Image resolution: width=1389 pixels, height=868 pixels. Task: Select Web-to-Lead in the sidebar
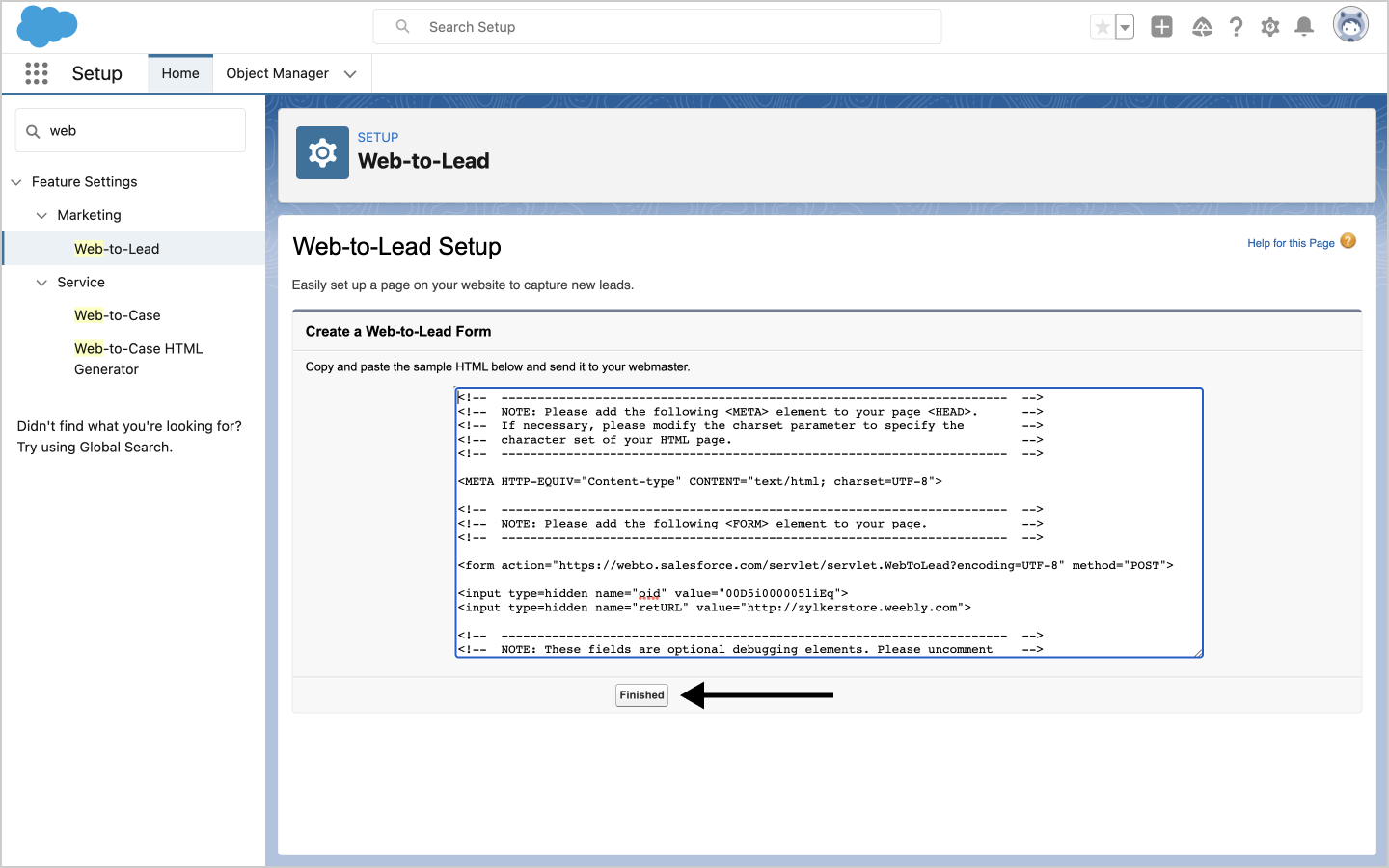[117, 249]
